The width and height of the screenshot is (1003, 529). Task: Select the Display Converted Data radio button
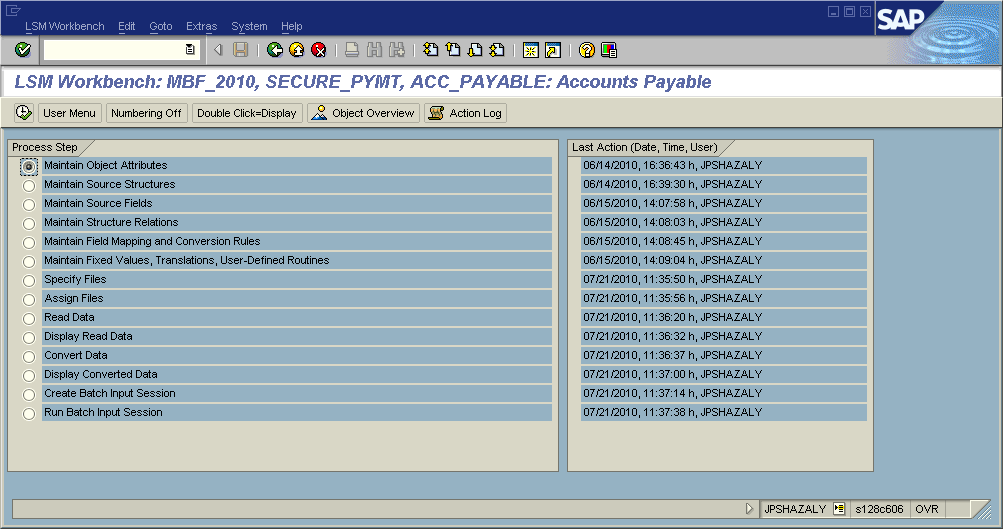pos(29,375)
